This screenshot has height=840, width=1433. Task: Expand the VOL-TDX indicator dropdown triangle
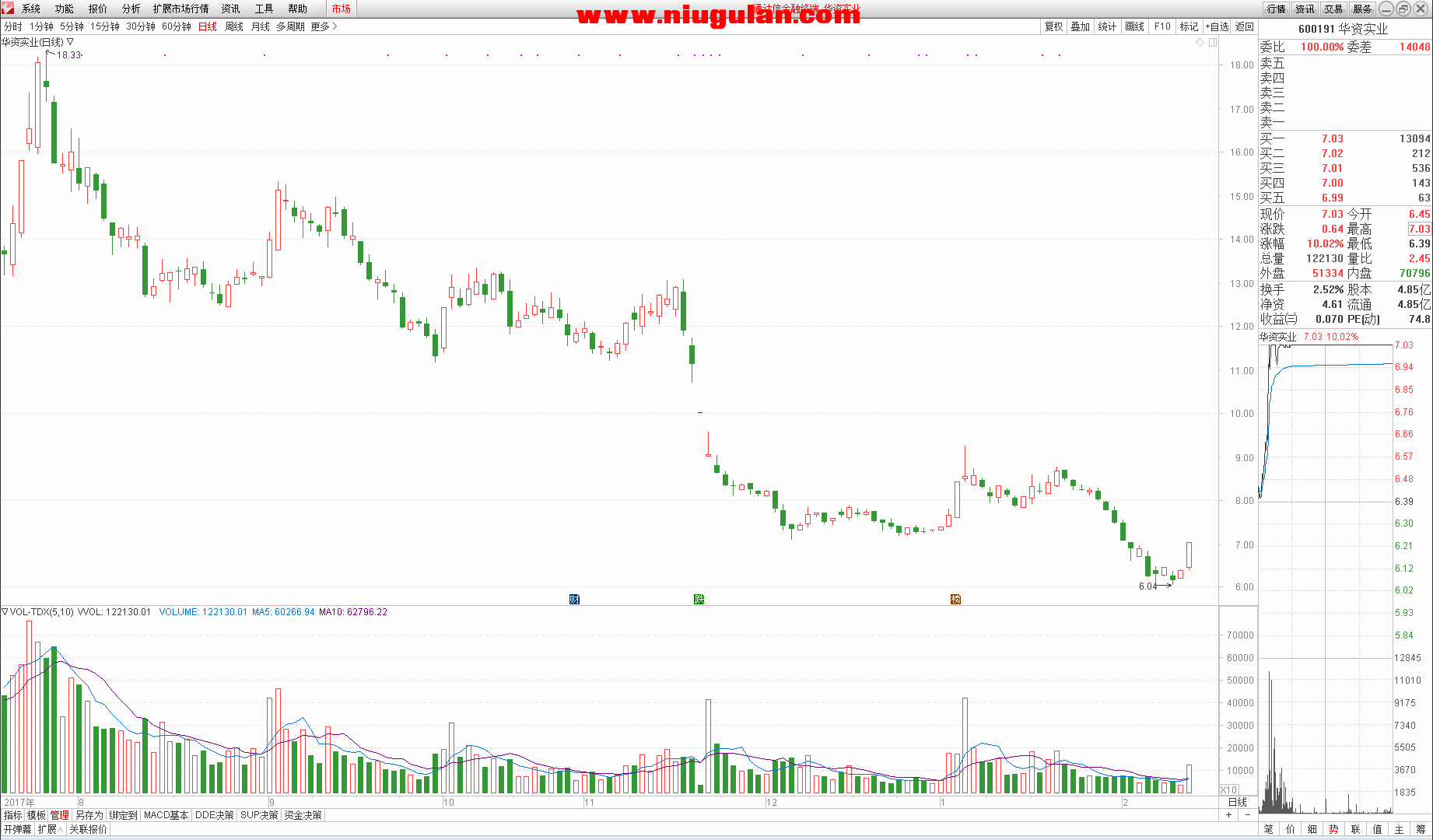5,612
